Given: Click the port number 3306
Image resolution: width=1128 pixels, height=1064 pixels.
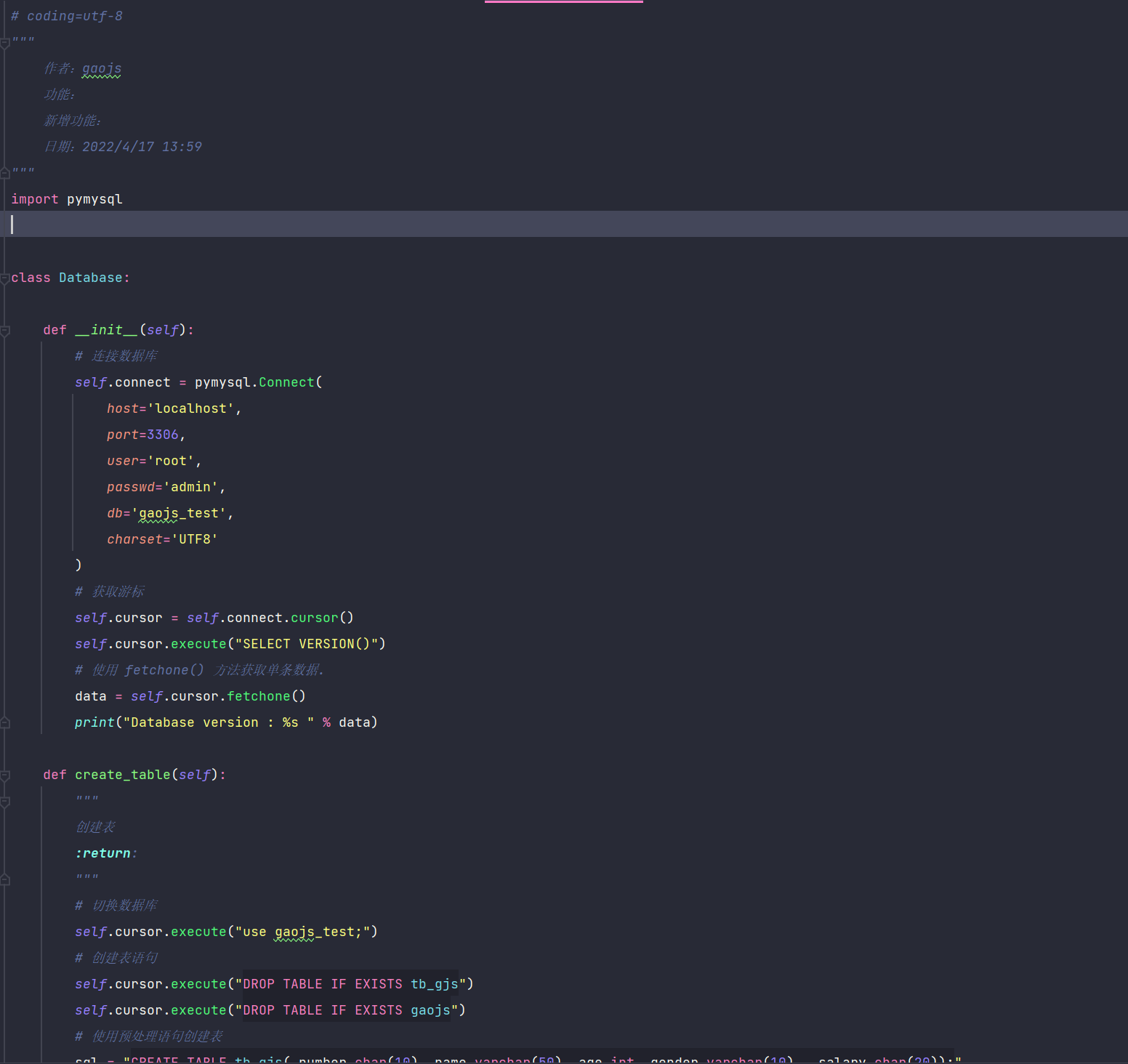Looking at the screenshot, I should click(x=163, y=435).
